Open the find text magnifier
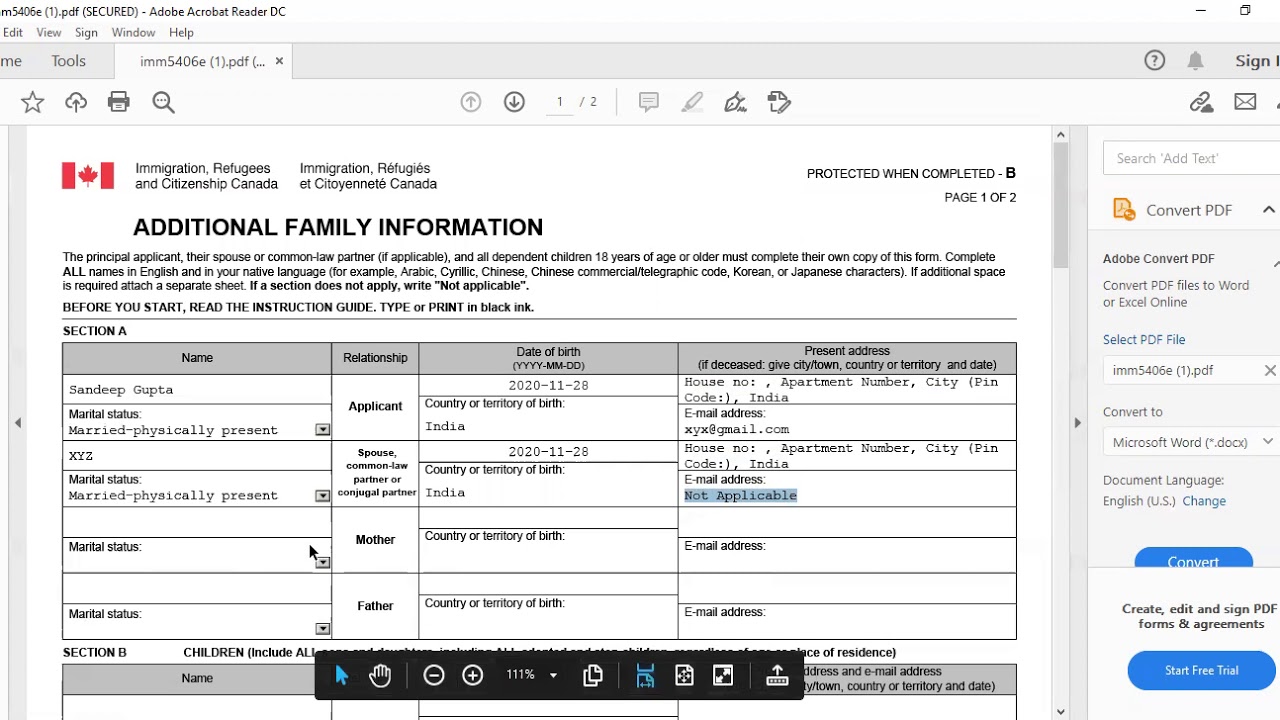1280x720 pixels. (x=163, y=102)
